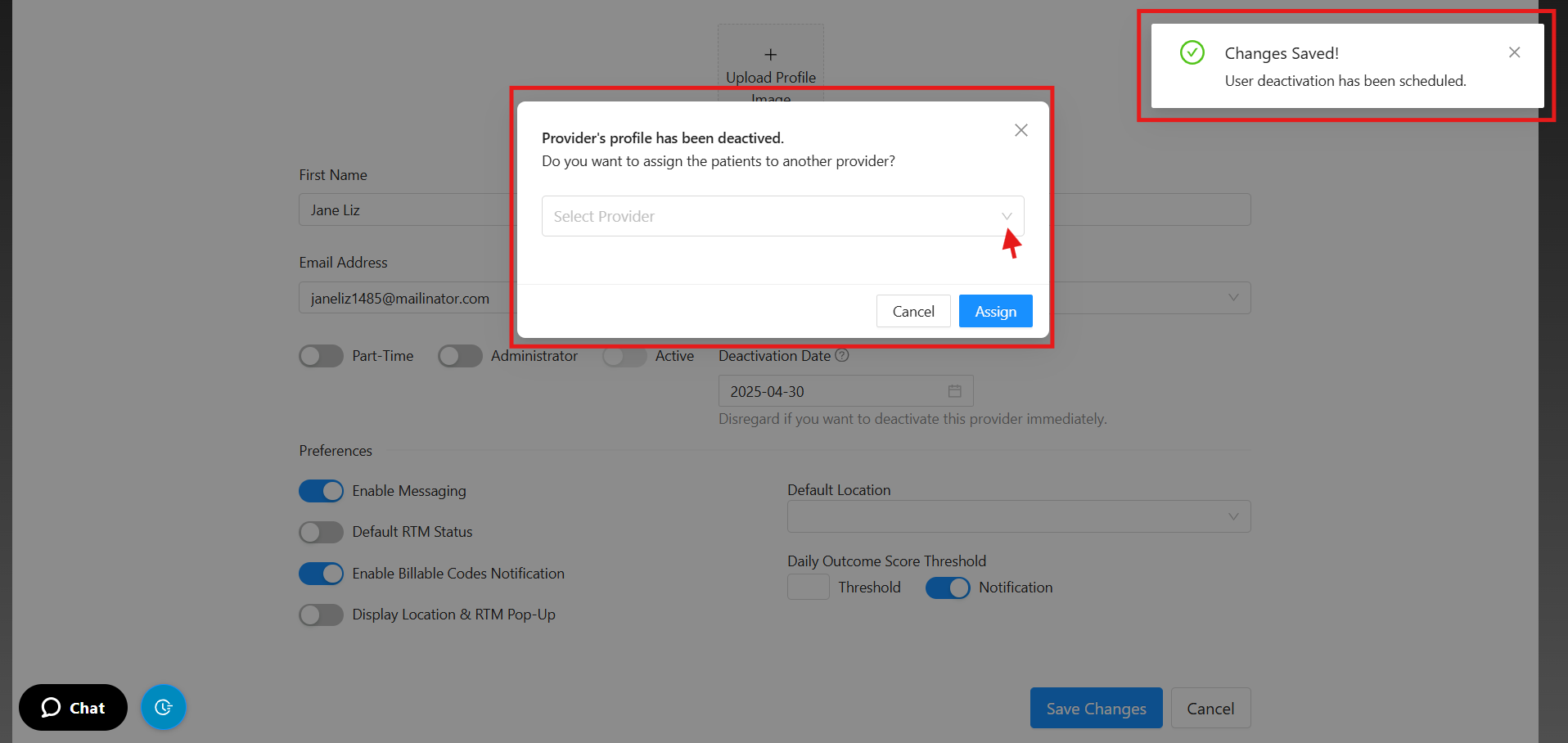Expand dropdown beside Email Address field

coord(1232,298)
